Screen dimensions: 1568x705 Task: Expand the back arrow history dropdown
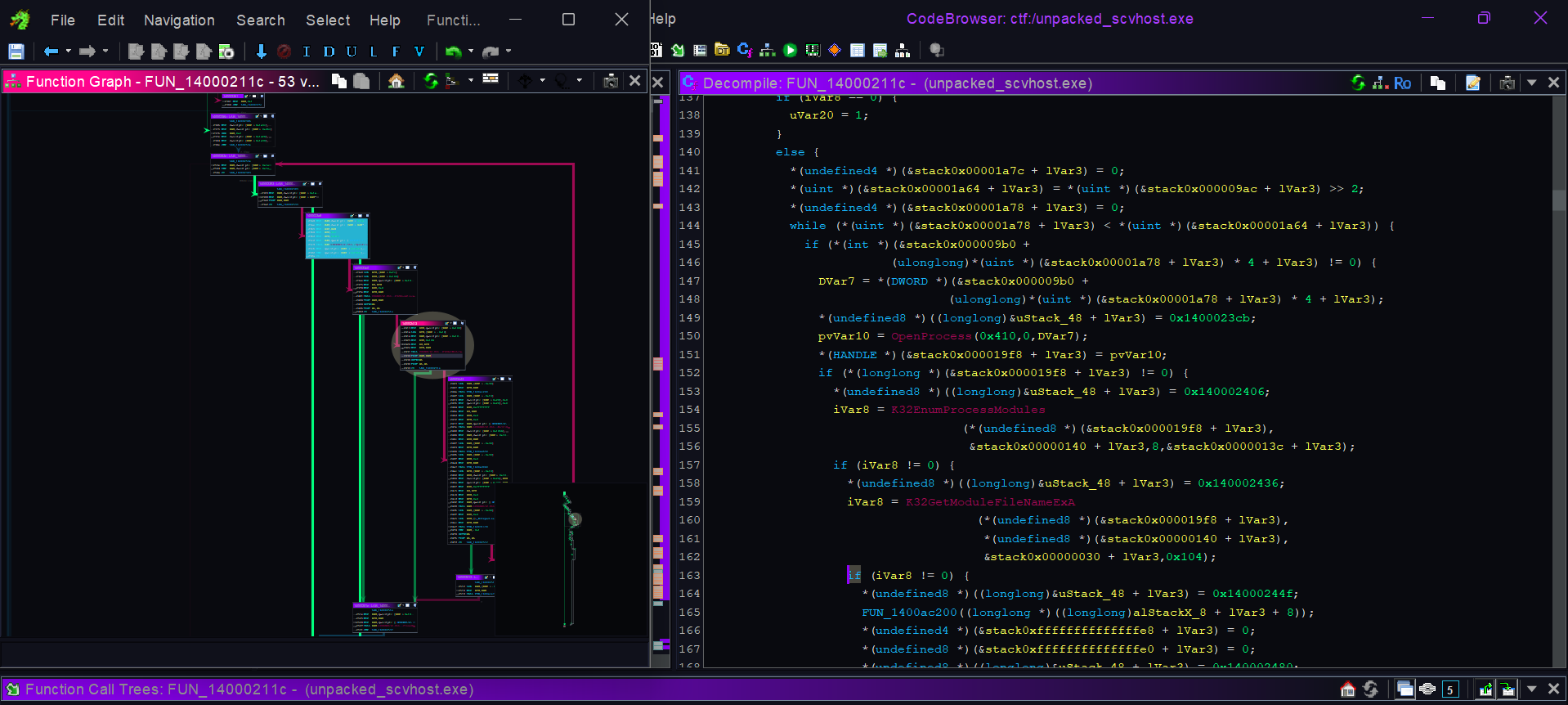point(69,52)
